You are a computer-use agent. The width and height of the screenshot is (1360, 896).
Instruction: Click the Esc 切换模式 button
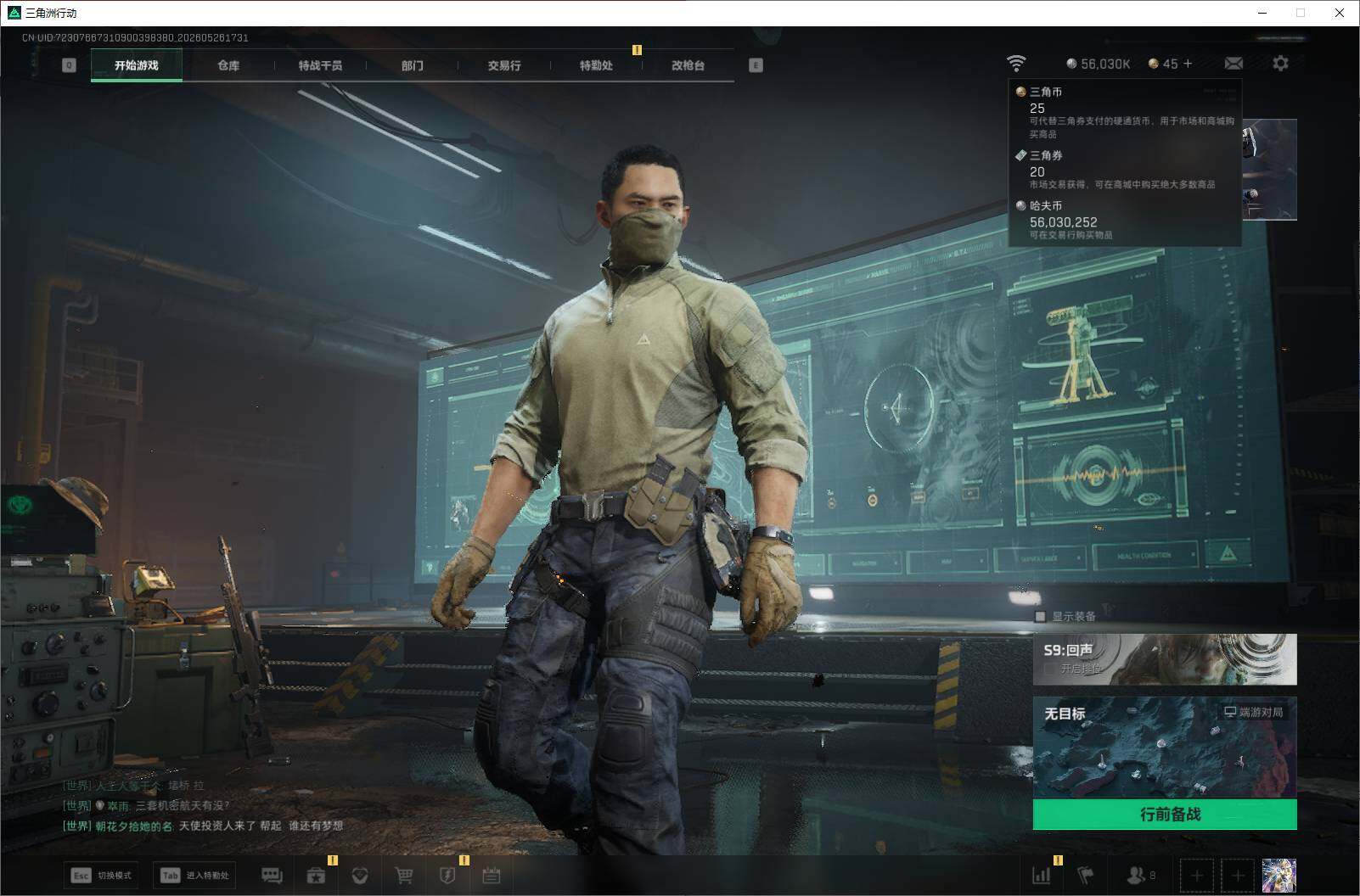point(101,876)
